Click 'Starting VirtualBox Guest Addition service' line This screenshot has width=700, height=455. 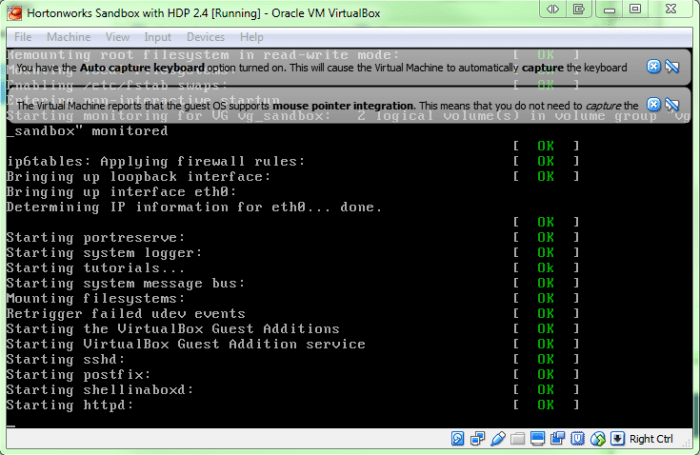tap(186, 344)
